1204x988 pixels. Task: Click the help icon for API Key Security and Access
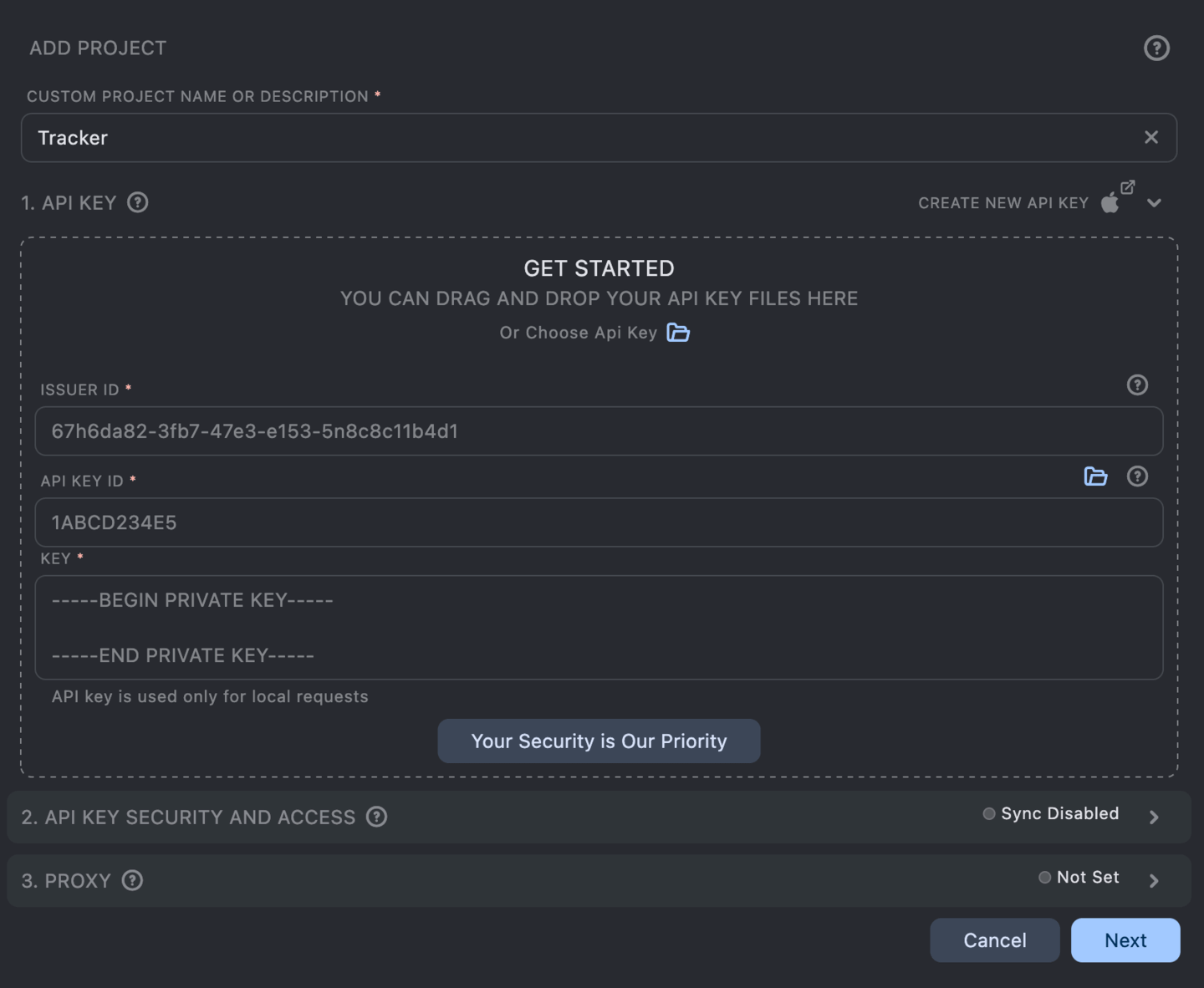375,817
